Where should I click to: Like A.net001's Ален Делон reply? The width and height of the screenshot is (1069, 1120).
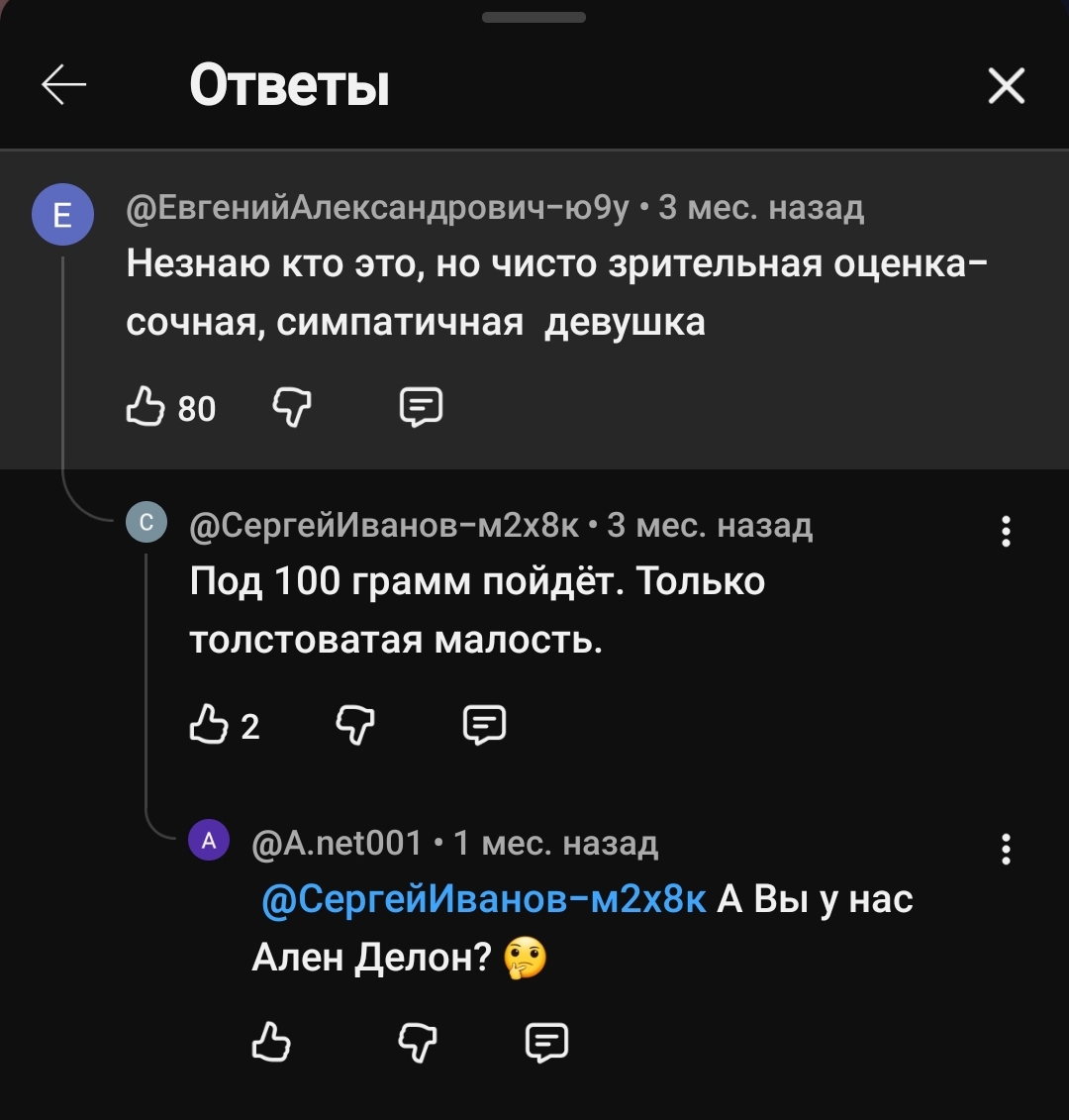(x=271, y=1043)
